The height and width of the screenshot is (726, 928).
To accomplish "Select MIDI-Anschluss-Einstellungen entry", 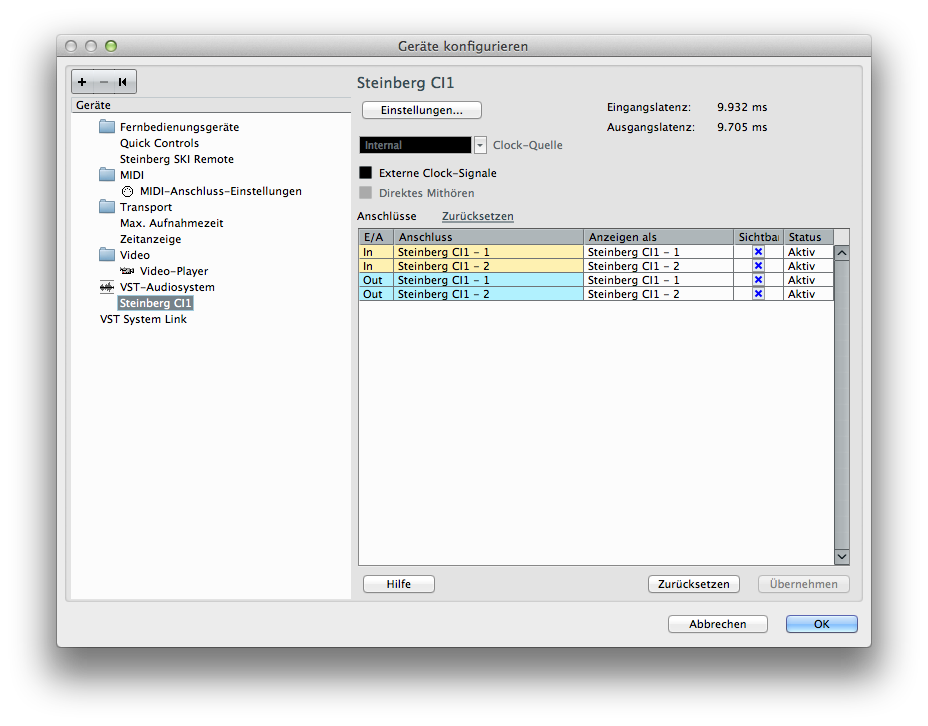I will (x=220, y=191).
